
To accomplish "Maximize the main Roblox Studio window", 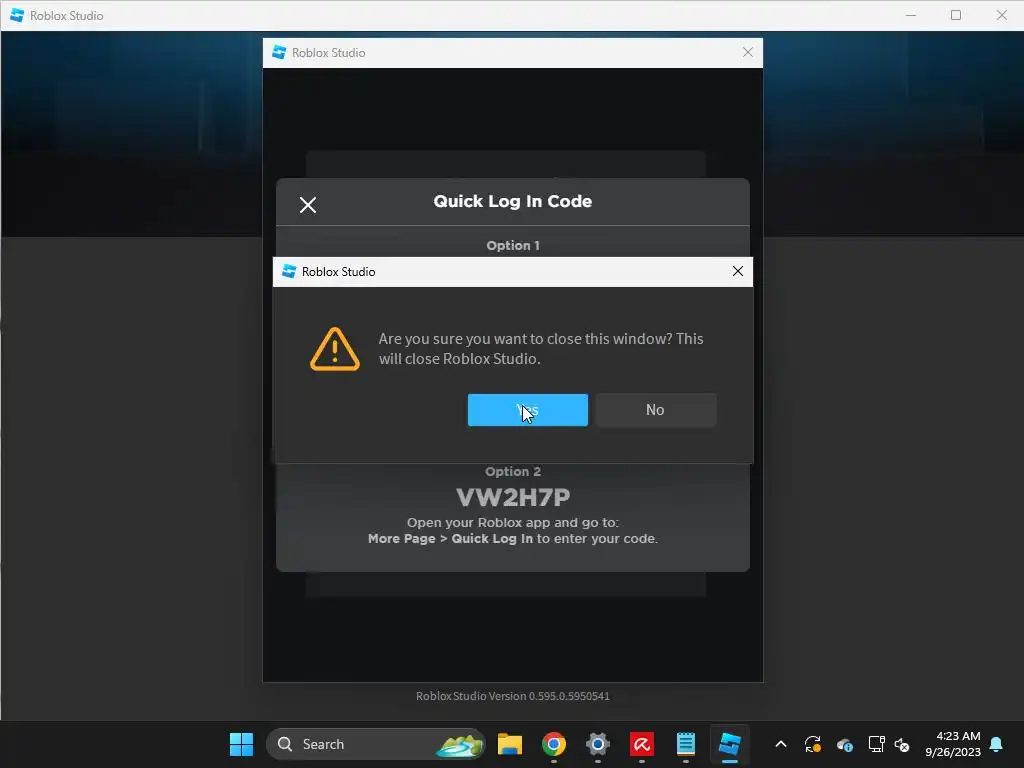I will click(x=956, y=15).
